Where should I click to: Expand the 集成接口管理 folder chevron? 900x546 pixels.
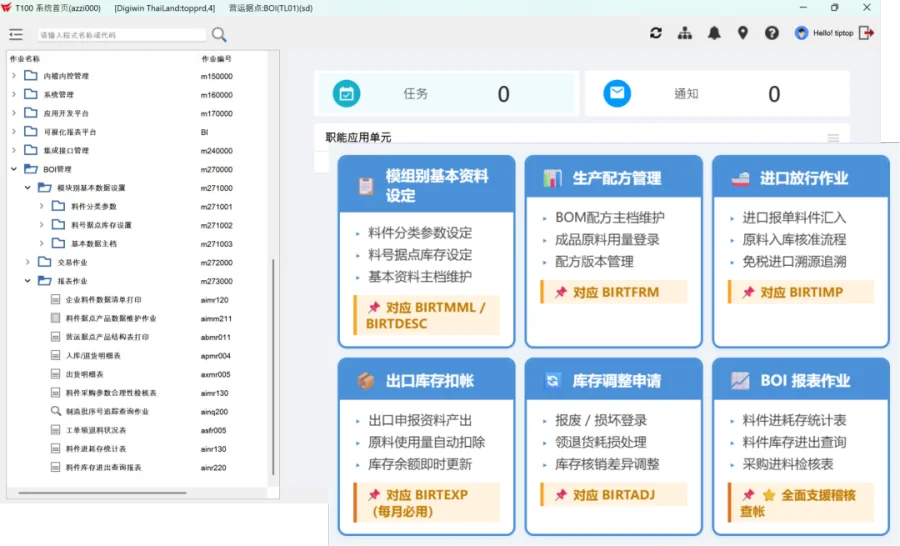click(x=14, y=150)
